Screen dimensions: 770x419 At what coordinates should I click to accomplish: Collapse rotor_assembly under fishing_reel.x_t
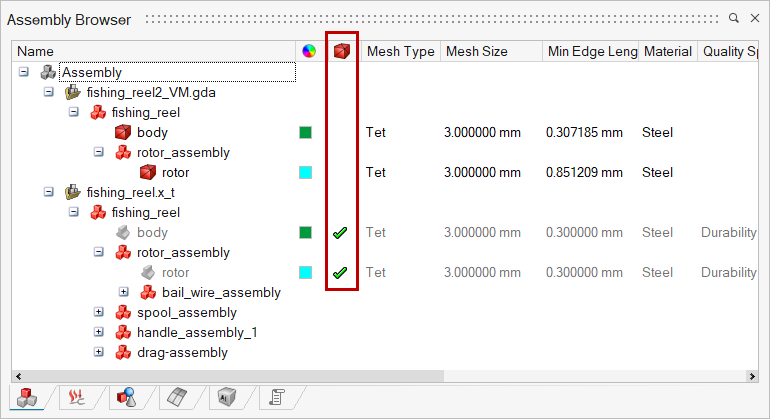(x=99, y=252)
